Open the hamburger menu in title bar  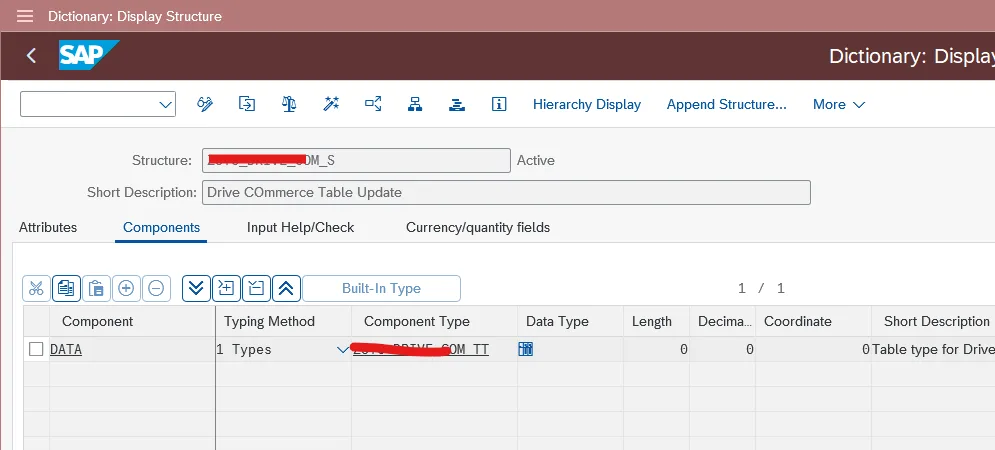pyautogui.click(x=25, y=16)
